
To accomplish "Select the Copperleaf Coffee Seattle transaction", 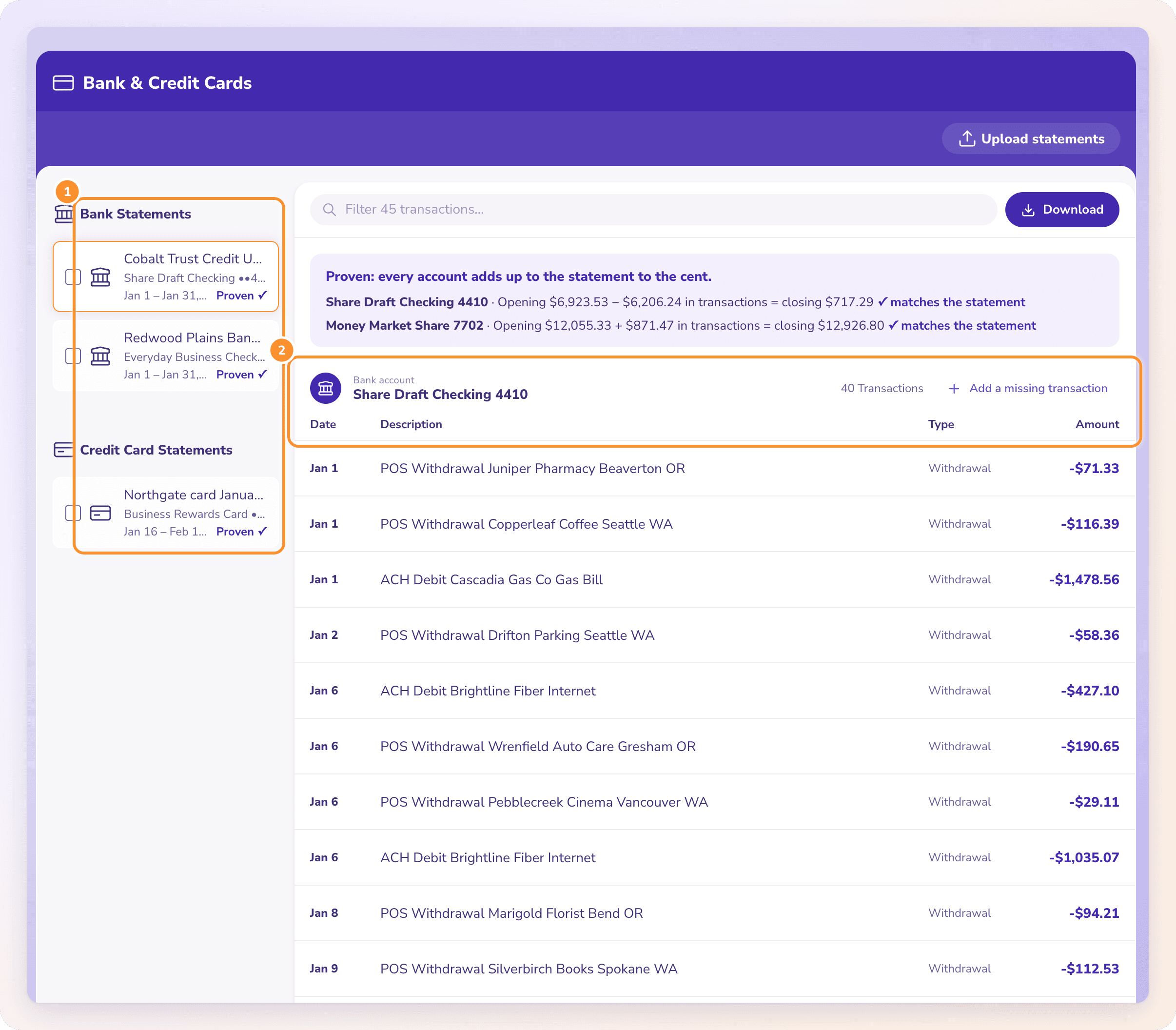I will (715, 524).
